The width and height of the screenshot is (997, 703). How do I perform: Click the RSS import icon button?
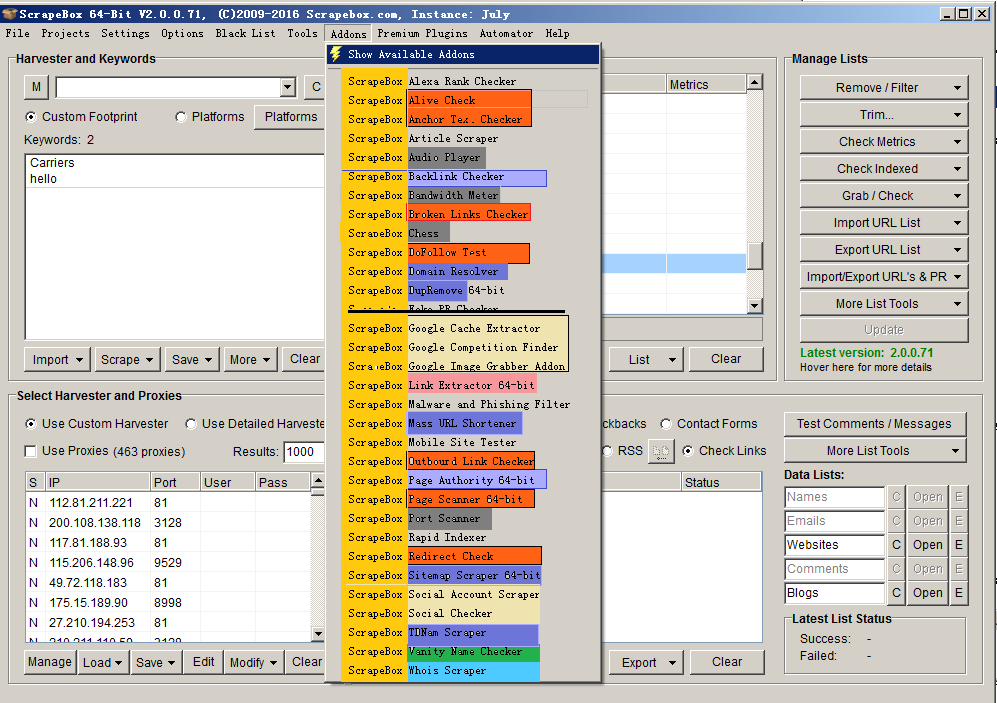pyautogui.click(x=661, y=451)
